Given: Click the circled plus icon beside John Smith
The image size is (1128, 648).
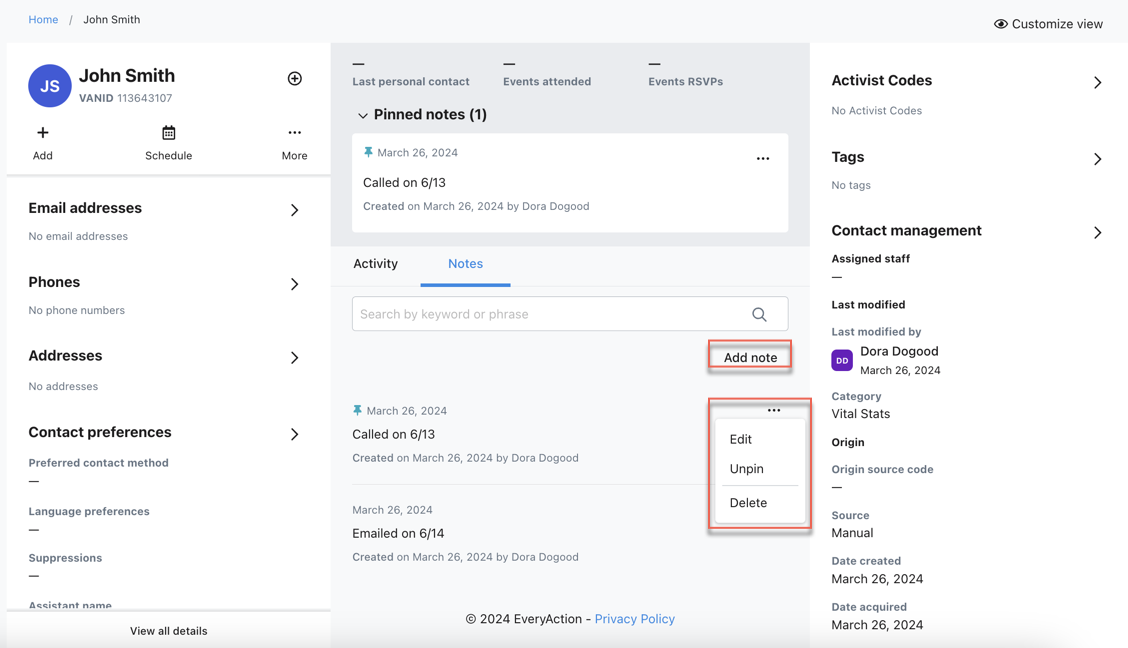Looking at the screenshot, I should tap(294, 78).
